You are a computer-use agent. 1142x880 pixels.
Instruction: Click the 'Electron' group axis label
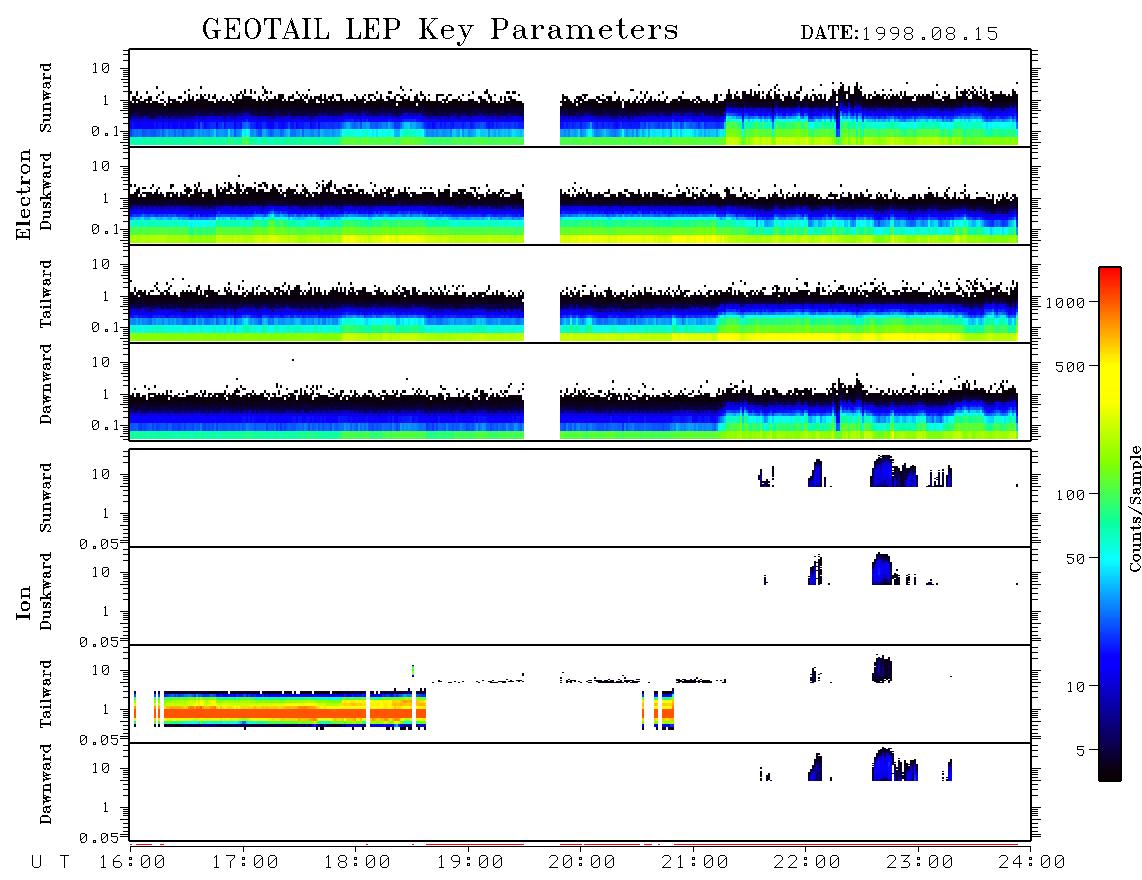point(23,195)
